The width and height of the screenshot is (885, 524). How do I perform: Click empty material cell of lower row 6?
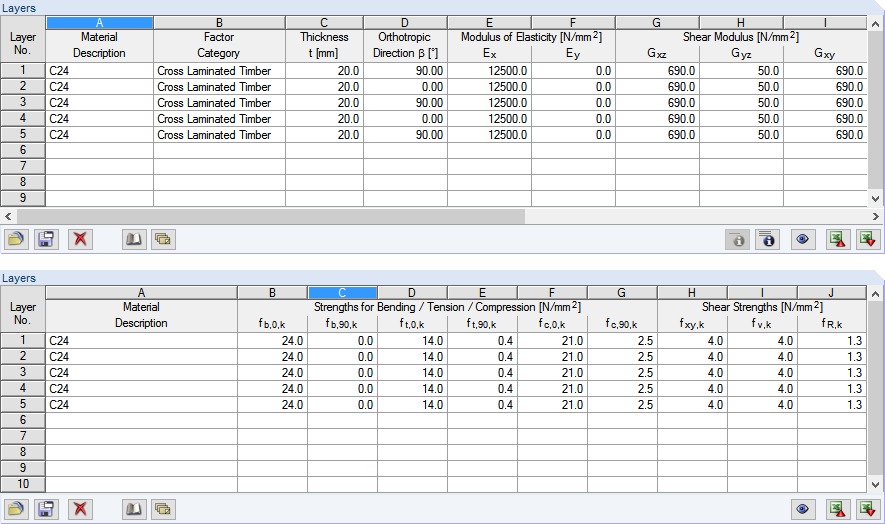(141, 420)
